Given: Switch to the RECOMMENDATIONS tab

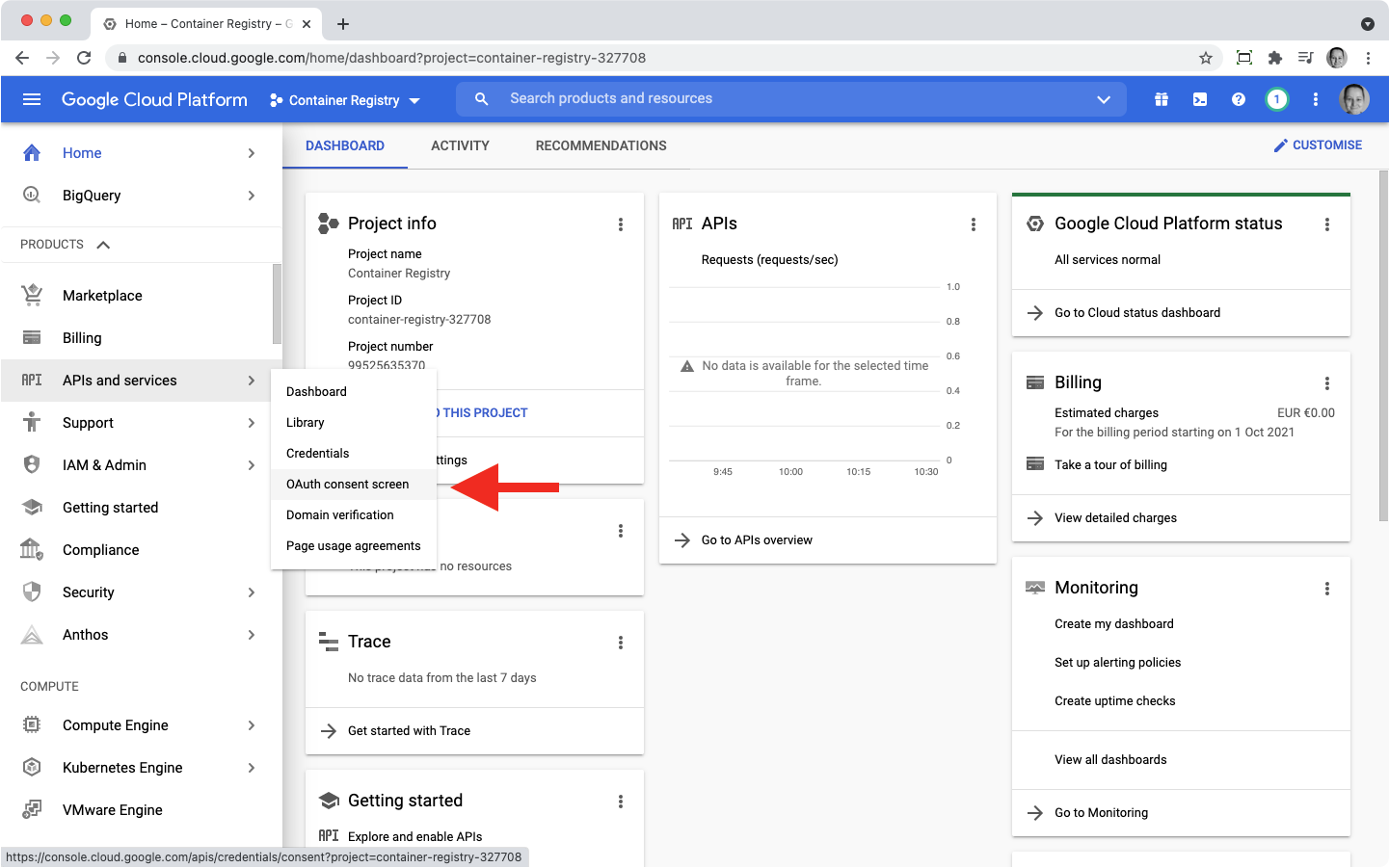Looking at the screenshot, I should click(601, 145).
